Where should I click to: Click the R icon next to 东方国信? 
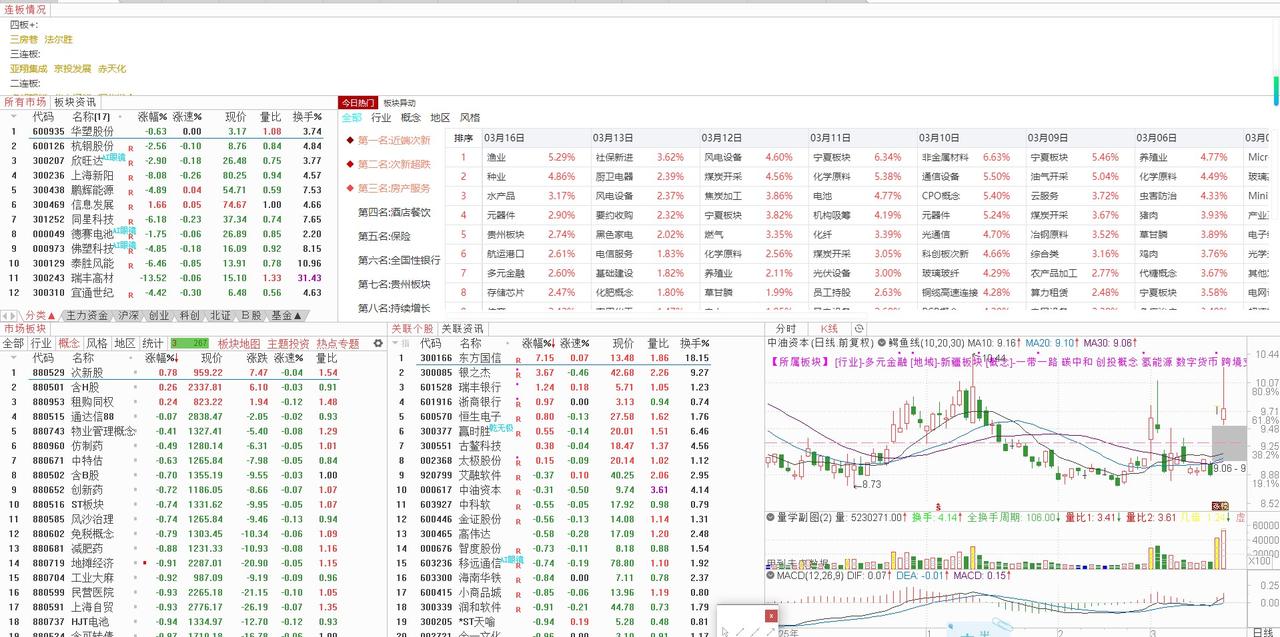click(519, 359)
